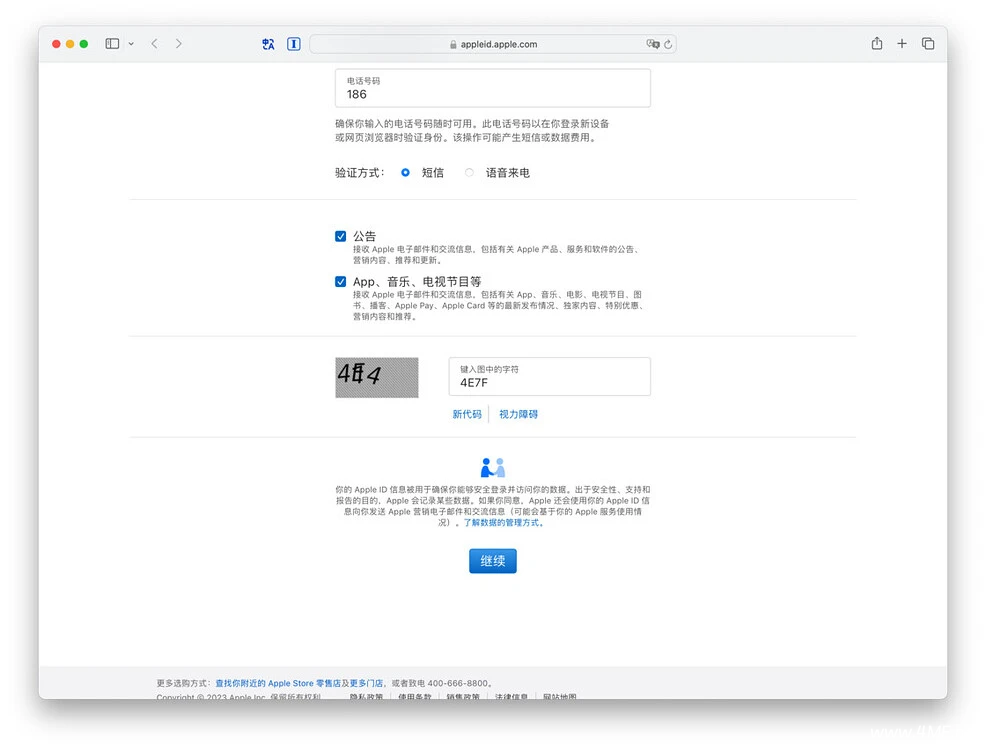Show the tab overview icon

click(x=928, y=44)
